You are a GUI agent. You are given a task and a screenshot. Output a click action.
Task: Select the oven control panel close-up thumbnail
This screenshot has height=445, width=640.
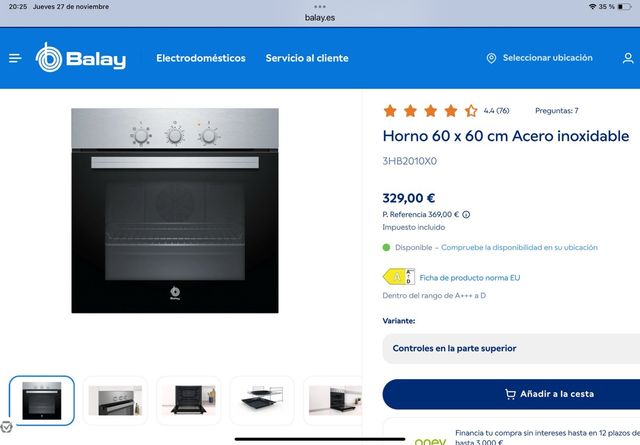[116, 400]
